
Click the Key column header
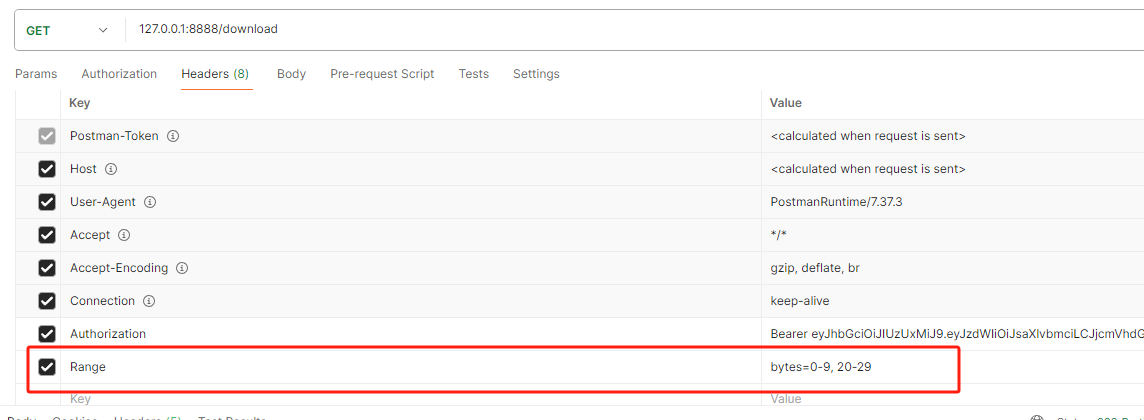click(x=80, y=104)
